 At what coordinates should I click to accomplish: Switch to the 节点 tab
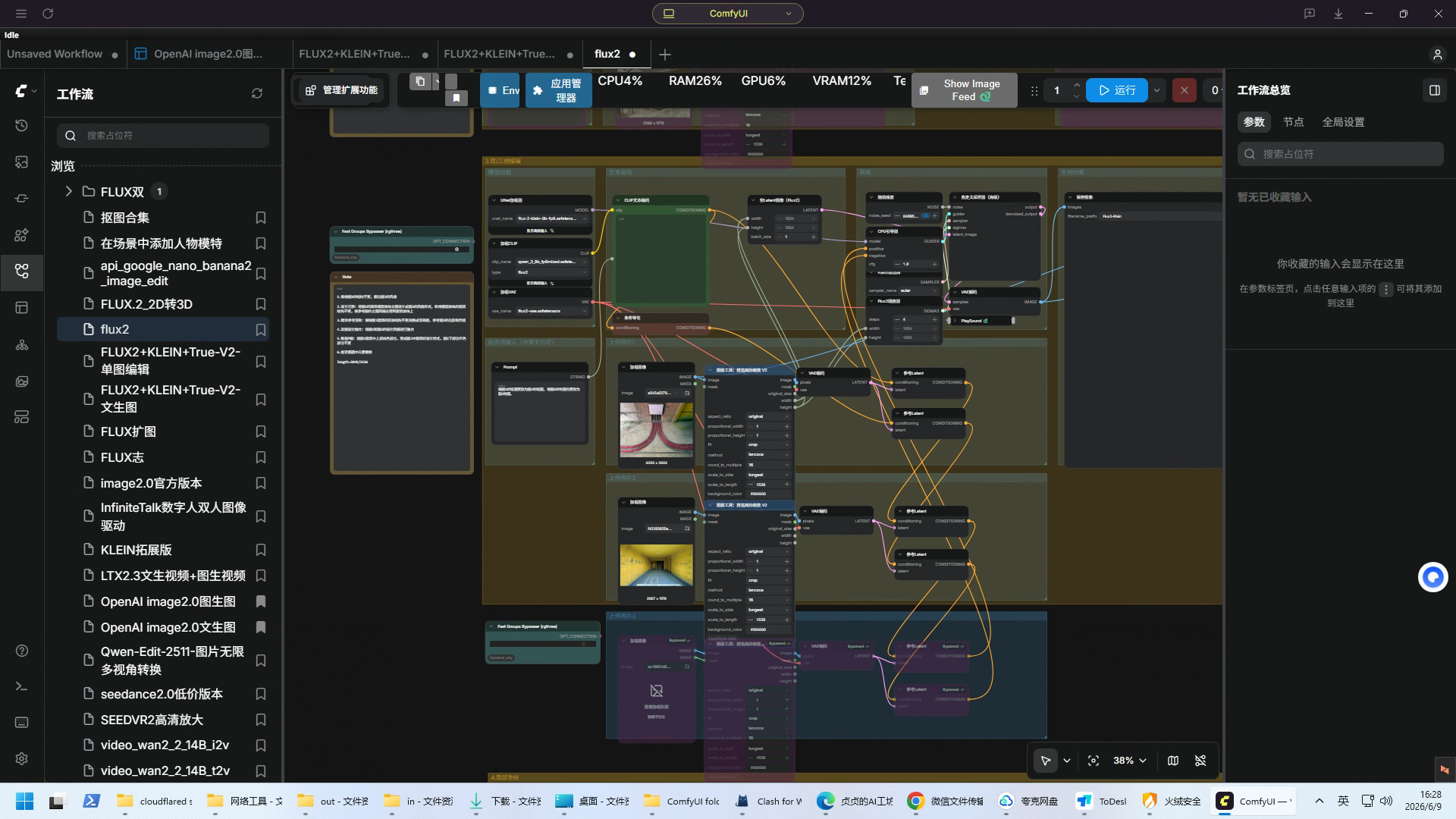(1293, 122)
